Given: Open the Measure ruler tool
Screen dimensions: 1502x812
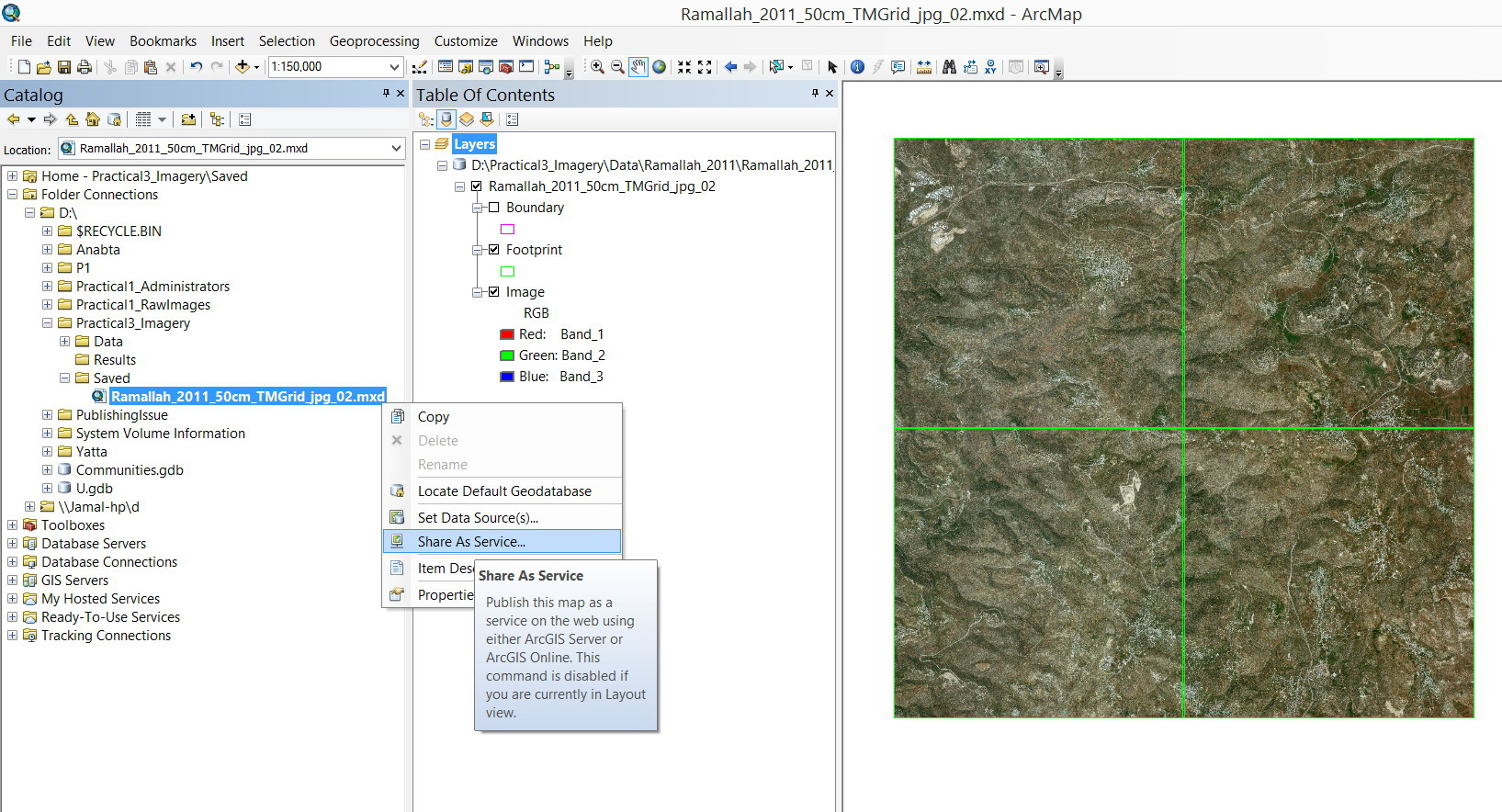Looking at the screenshot, I should (x=924, y=67).
